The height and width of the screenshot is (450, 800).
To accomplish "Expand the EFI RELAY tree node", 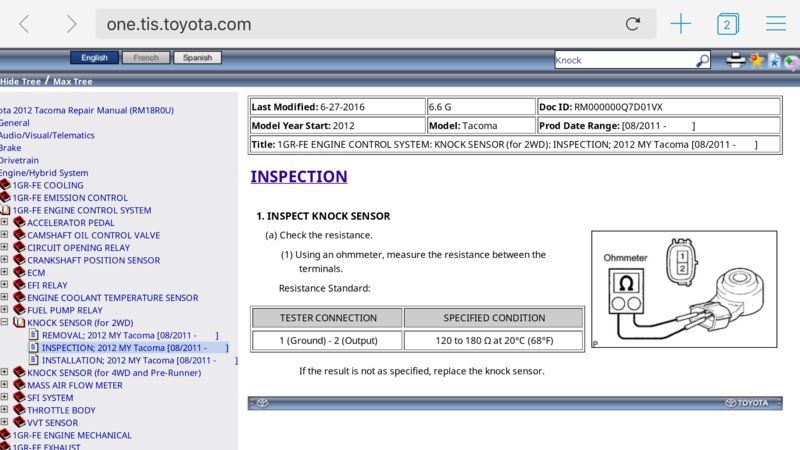I will click(4, 285).
